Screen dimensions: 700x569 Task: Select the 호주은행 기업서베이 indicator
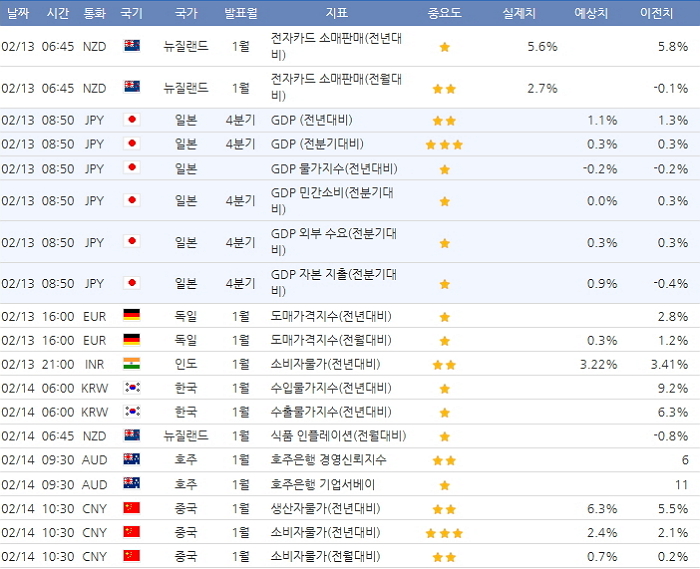(x=323, y=484)
